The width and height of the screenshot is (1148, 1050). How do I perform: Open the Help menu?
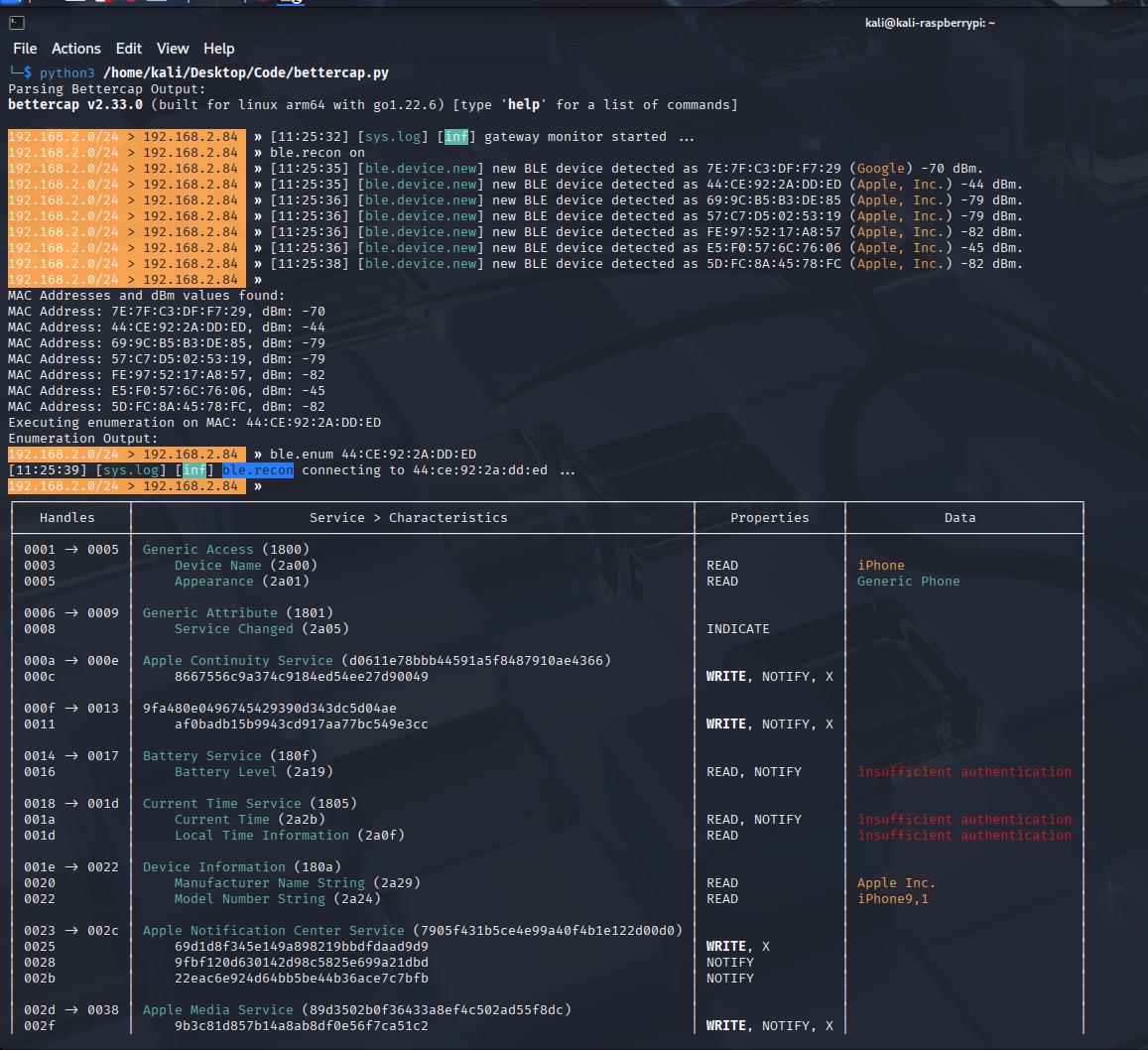point(219,49)
